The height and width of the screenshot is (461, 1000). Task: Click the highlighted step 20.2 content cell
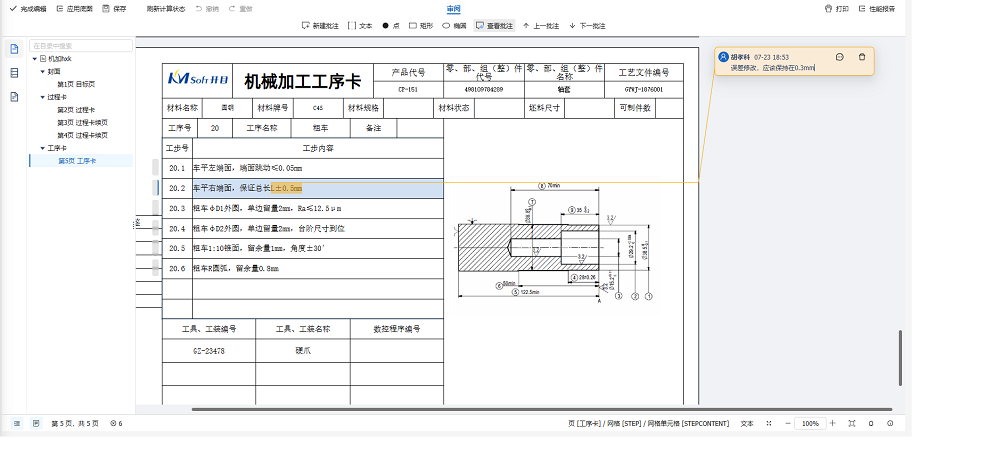pos(318,188)
